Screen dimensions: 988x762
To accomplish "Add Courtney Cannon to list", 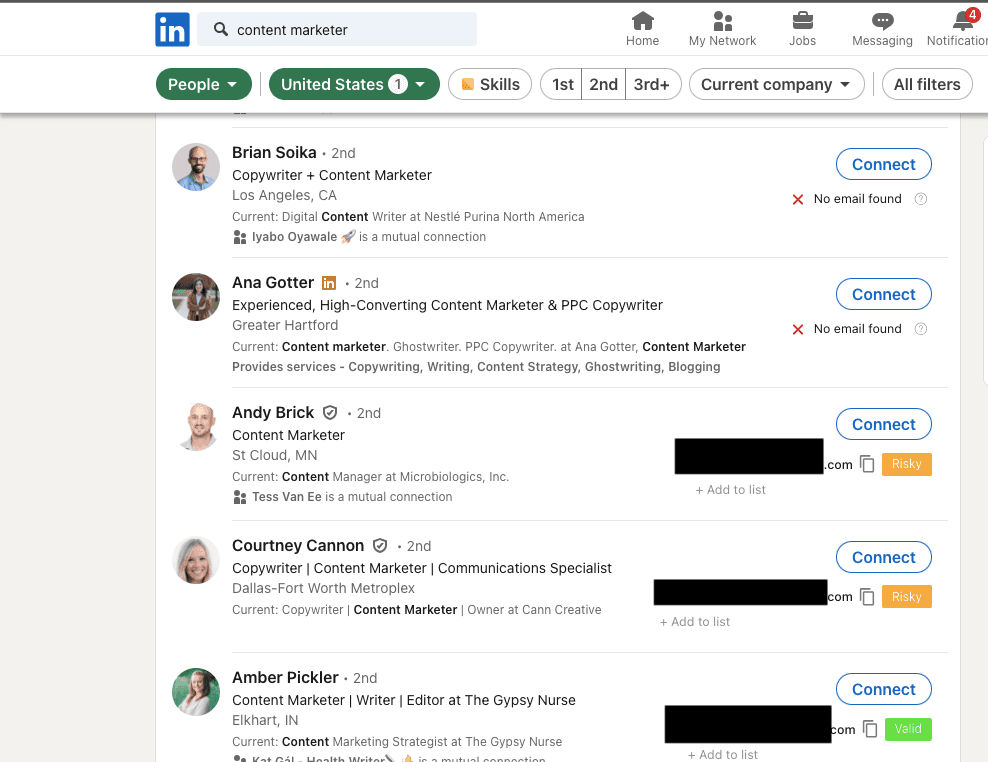I will [x=694, y=622].
